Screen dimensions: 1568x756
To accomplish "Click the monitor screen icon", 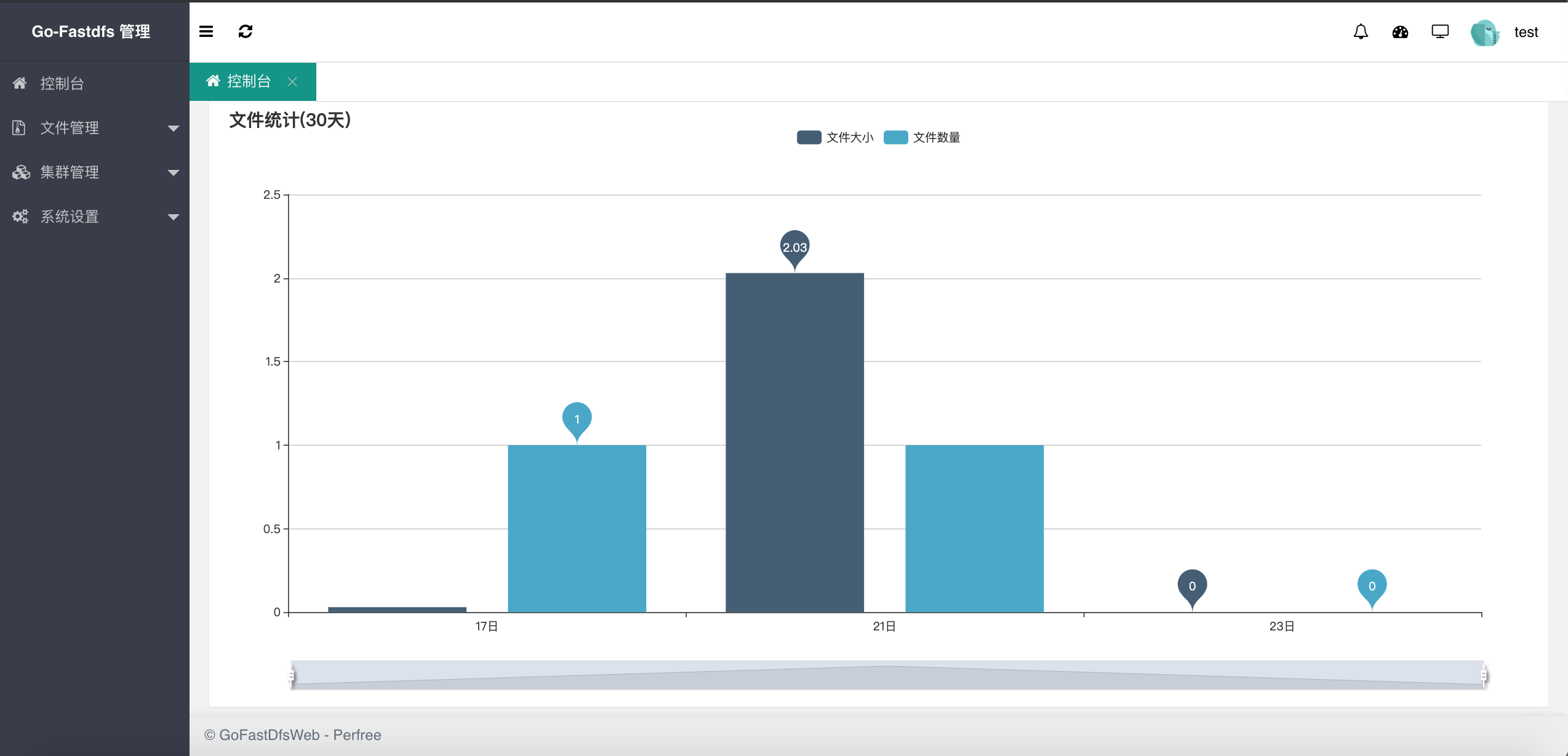I will (1440, 32).
